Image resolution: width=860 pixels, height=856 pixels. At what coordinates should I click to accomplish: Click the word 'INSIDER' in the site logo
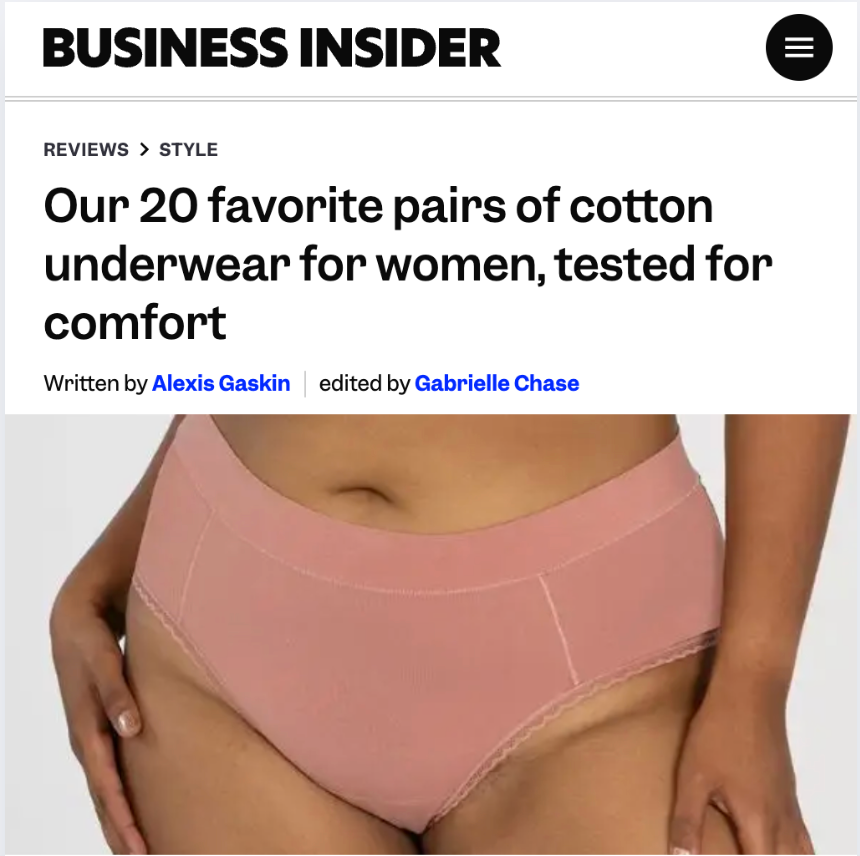400,48
